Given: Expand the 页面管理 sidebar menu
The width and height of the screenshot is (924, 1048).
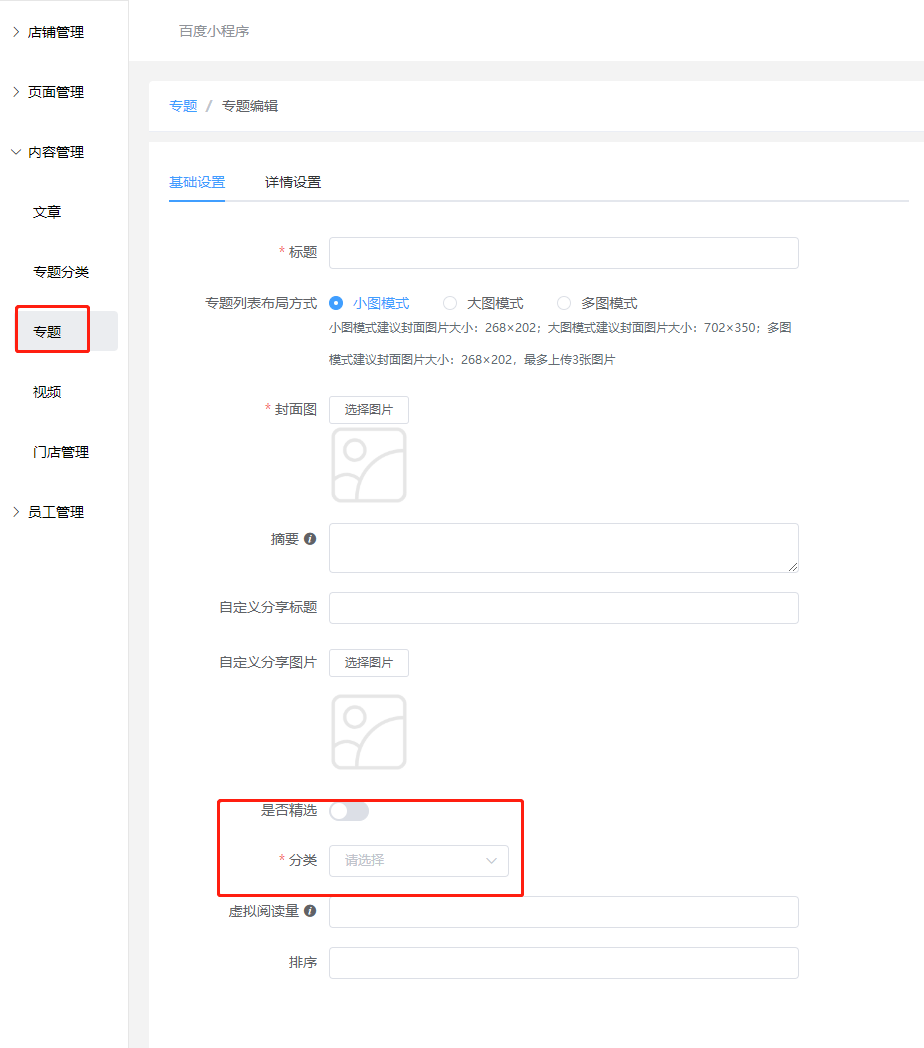Looking at the screenshot, I should [x=56, y=92].
